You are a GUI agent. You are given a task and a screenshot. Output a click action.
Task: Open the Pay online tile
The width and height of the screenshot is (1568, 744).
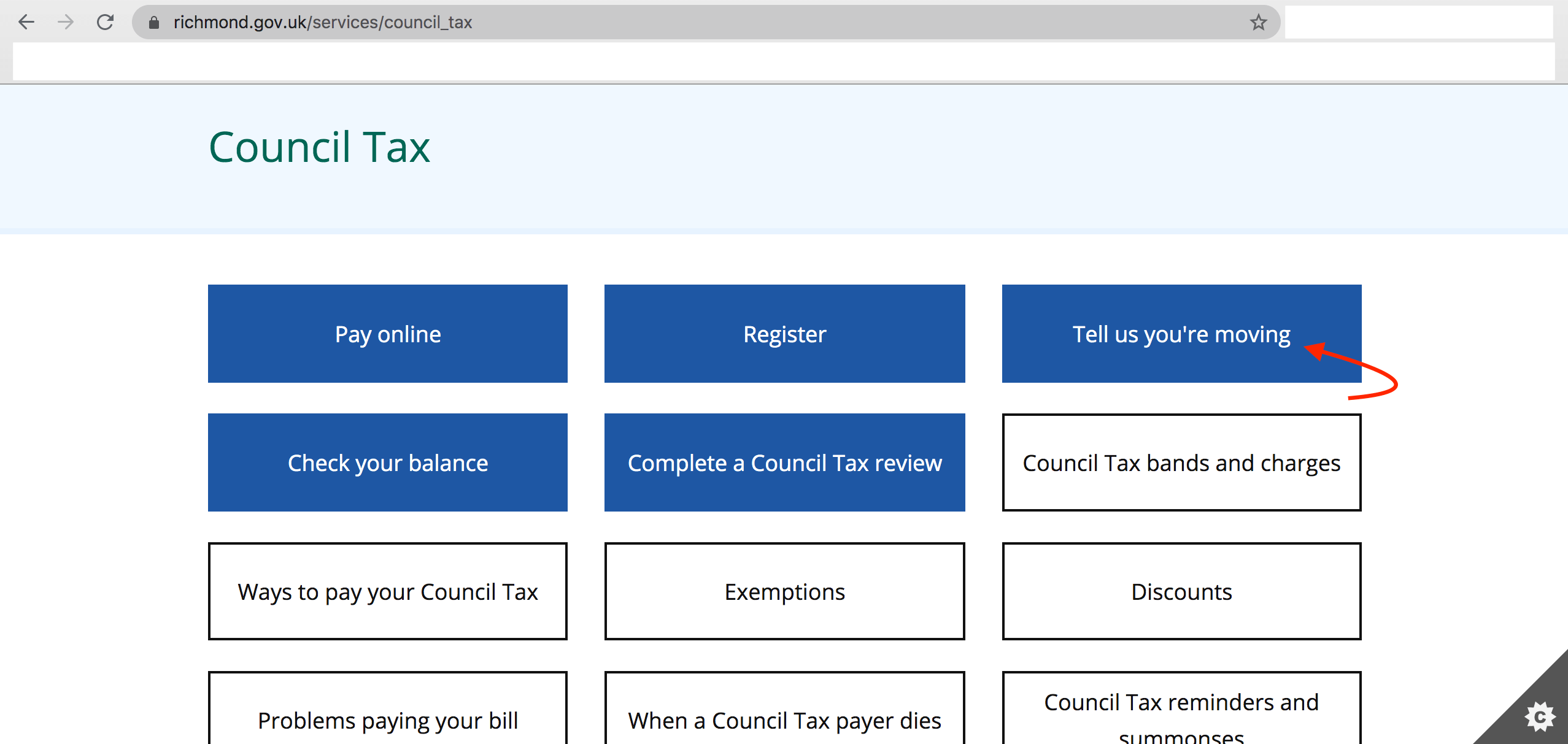387,334
